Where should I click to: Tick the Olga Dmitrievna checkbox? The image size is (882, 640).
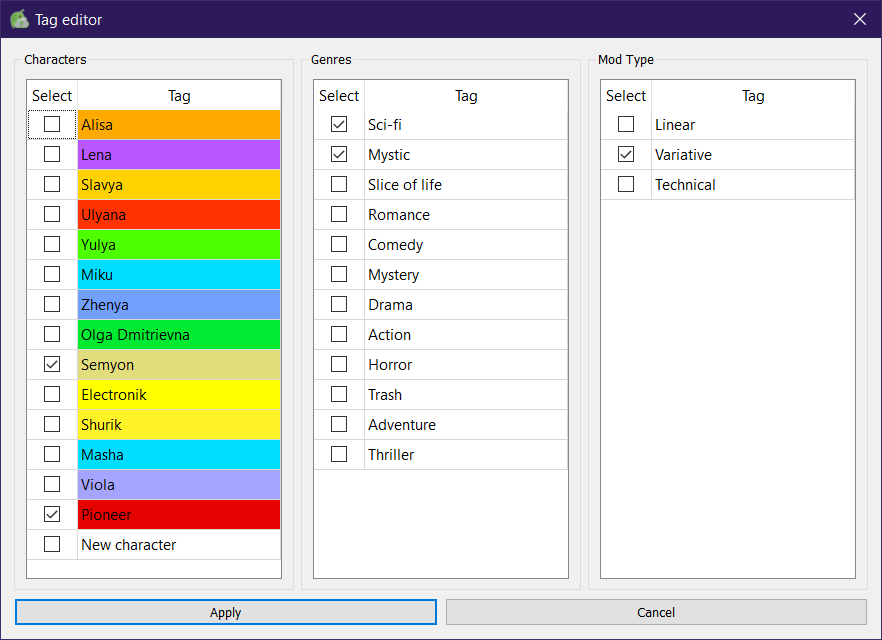(x=52, y=334)
